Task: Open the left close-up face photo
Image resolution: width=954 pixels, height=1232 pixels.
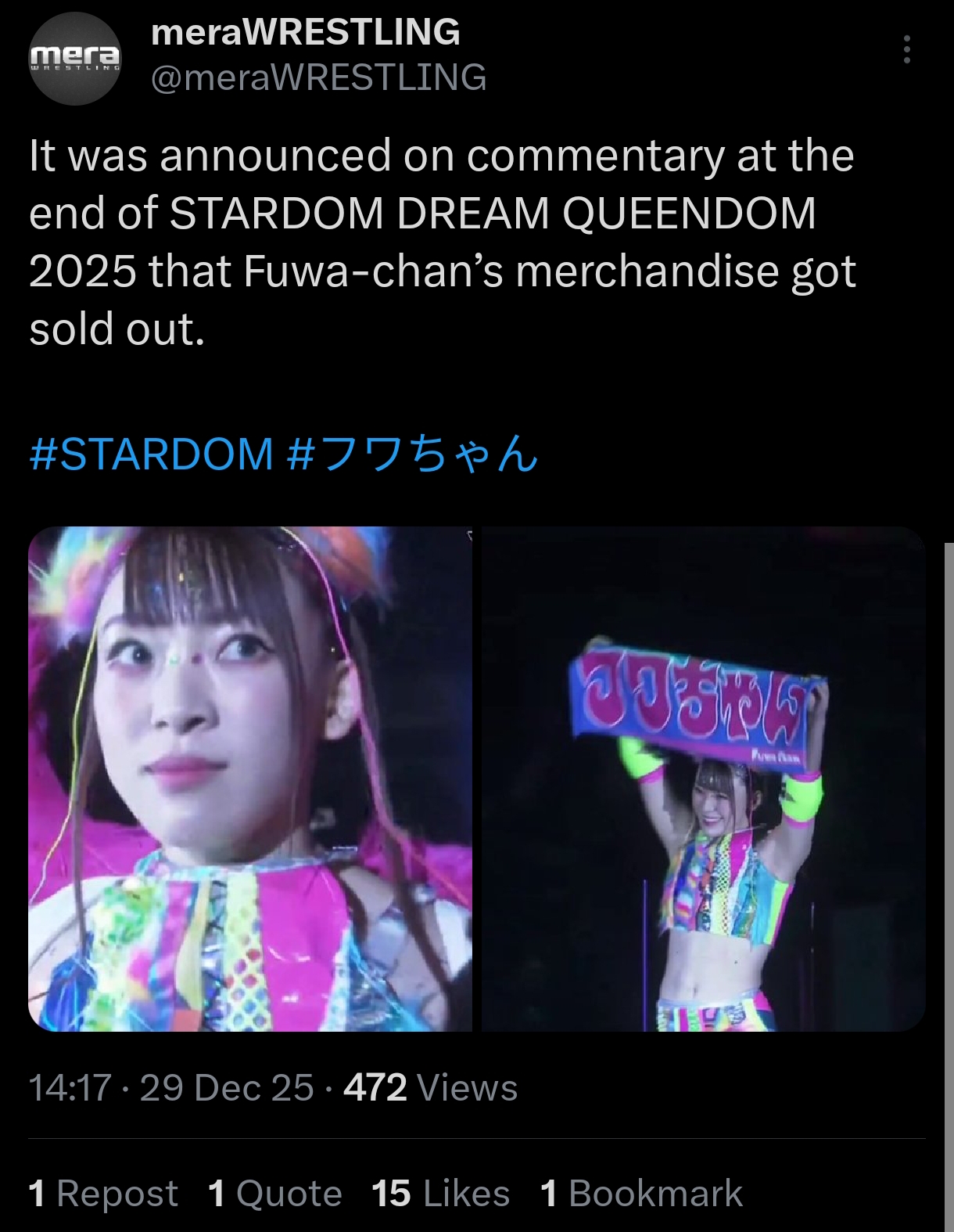Action: coord(250,778)
